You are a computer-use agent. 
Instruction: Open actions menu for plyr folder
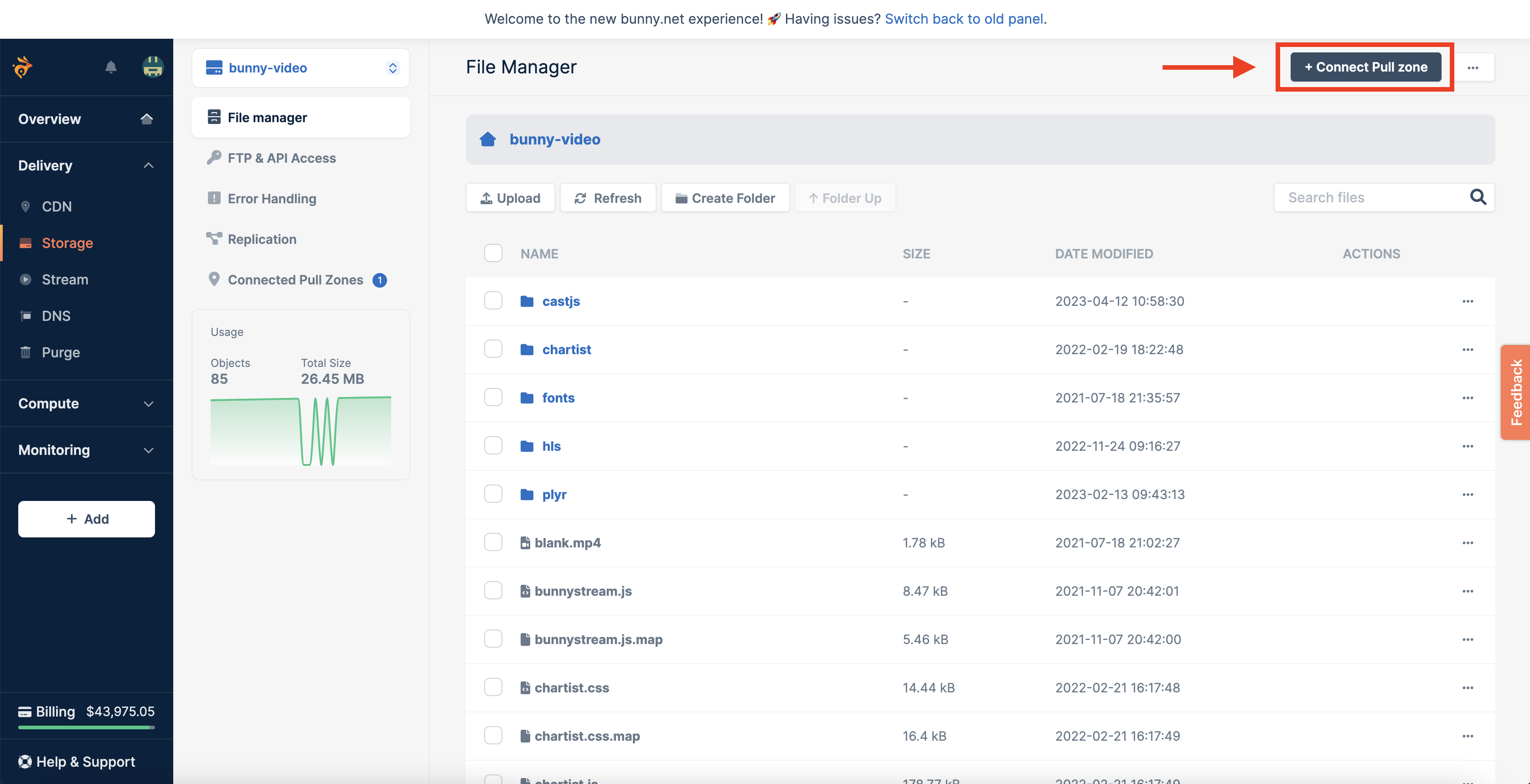(x=1468, y=494)
